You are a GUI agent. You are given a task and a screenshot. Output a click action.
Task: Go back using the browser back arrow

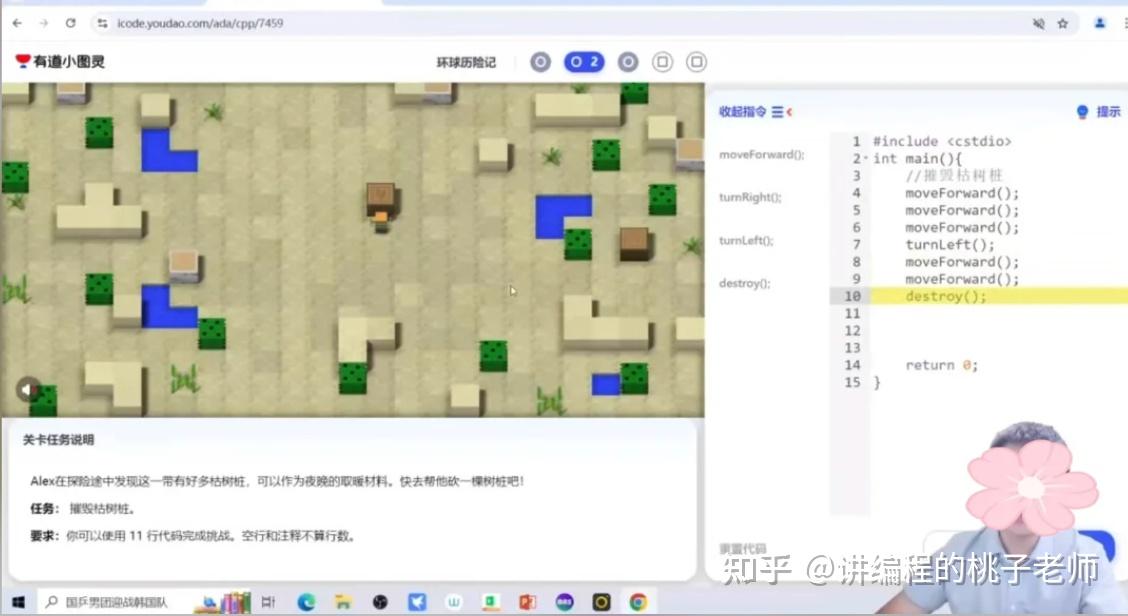pyautogui.click(x=17, y=23)
